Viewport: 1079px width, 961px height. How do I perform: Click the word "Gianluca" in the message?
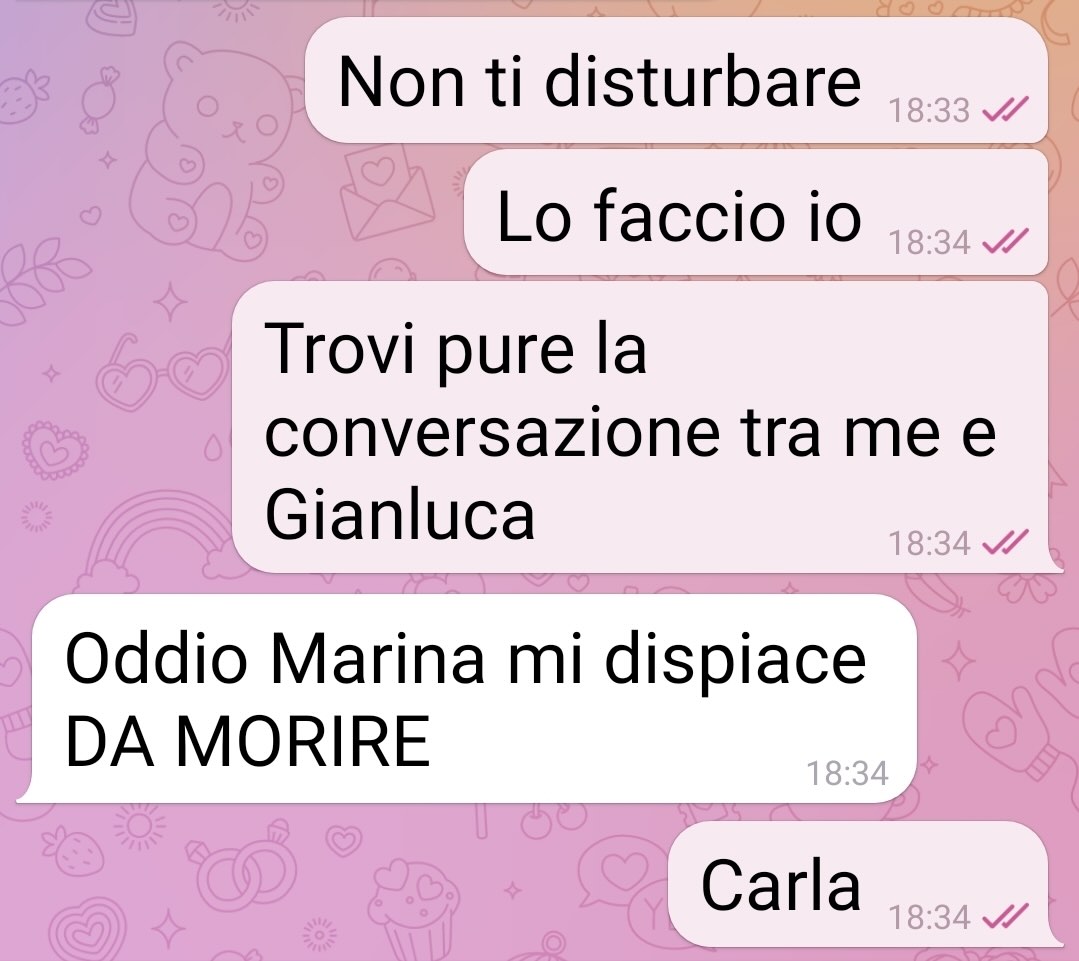(x=400, y=515)
